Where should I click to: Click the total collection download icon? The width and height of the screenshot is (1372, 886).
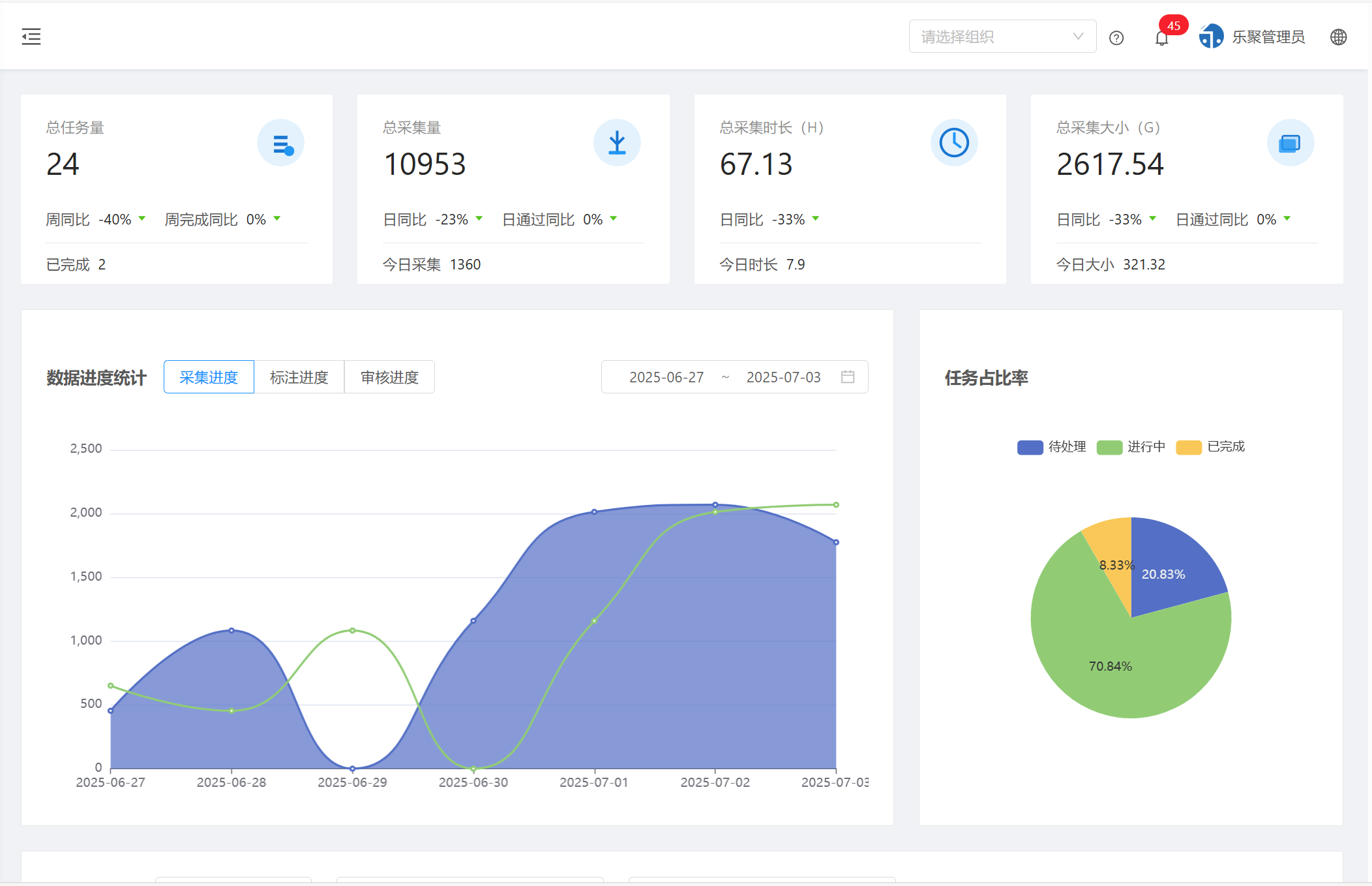(617, 143)
